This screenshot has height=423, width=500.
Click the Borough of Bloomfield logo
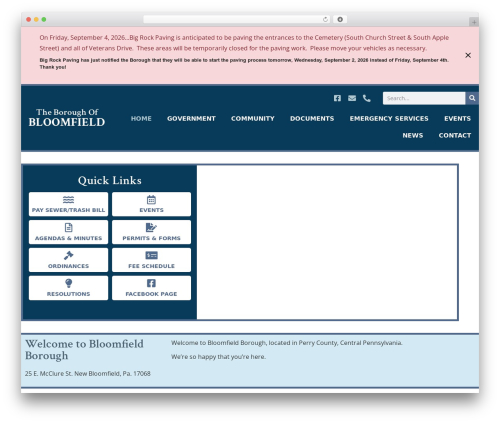[x=67, y=118]
